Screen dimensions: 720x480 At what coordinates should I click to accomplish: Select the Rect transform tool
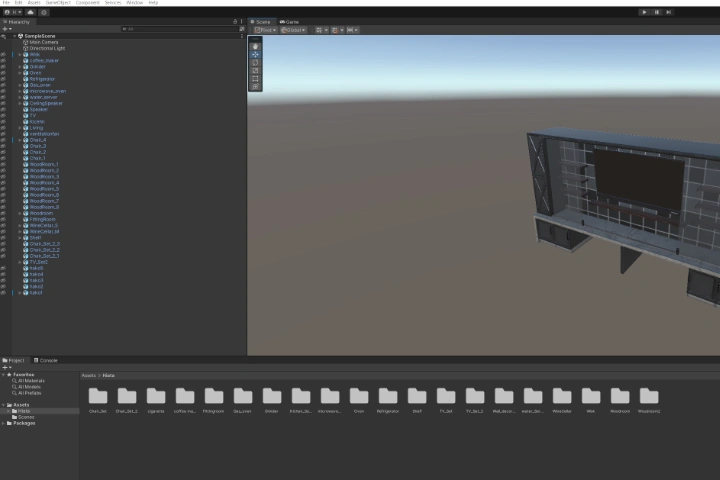(x=255, y=79)
